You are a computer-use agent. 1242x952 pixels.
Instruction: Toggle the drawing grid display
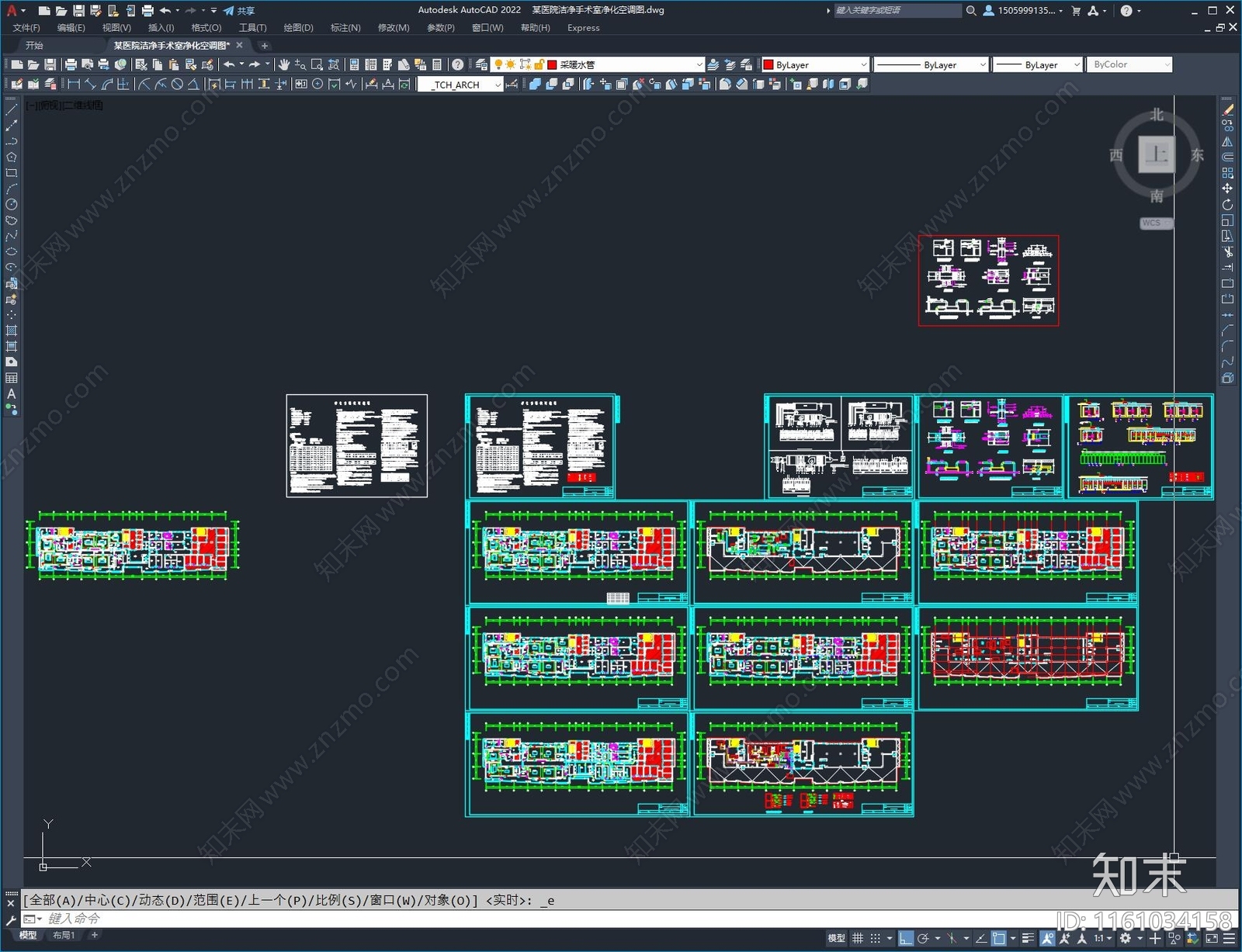858,938
